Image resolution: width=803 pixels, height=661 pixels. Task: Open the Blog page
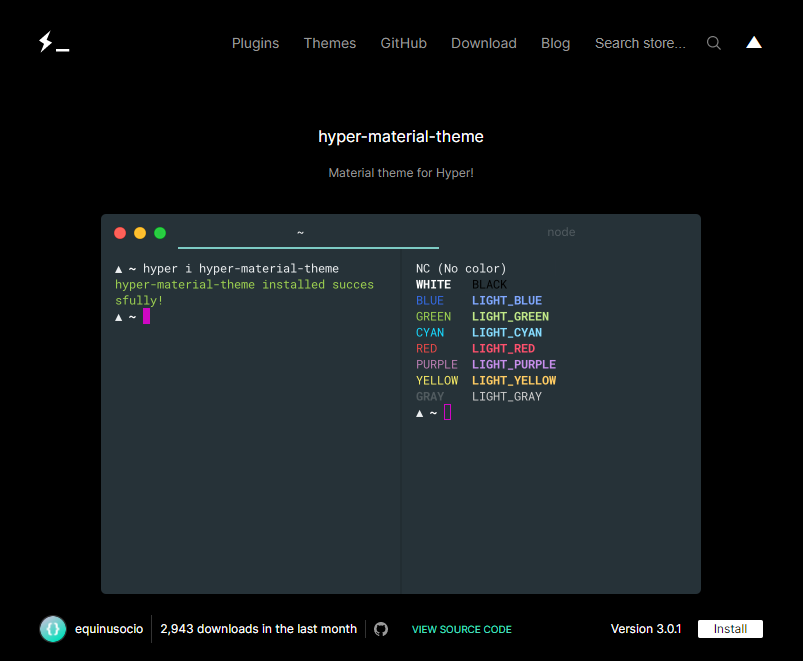(x=556, y=43)
